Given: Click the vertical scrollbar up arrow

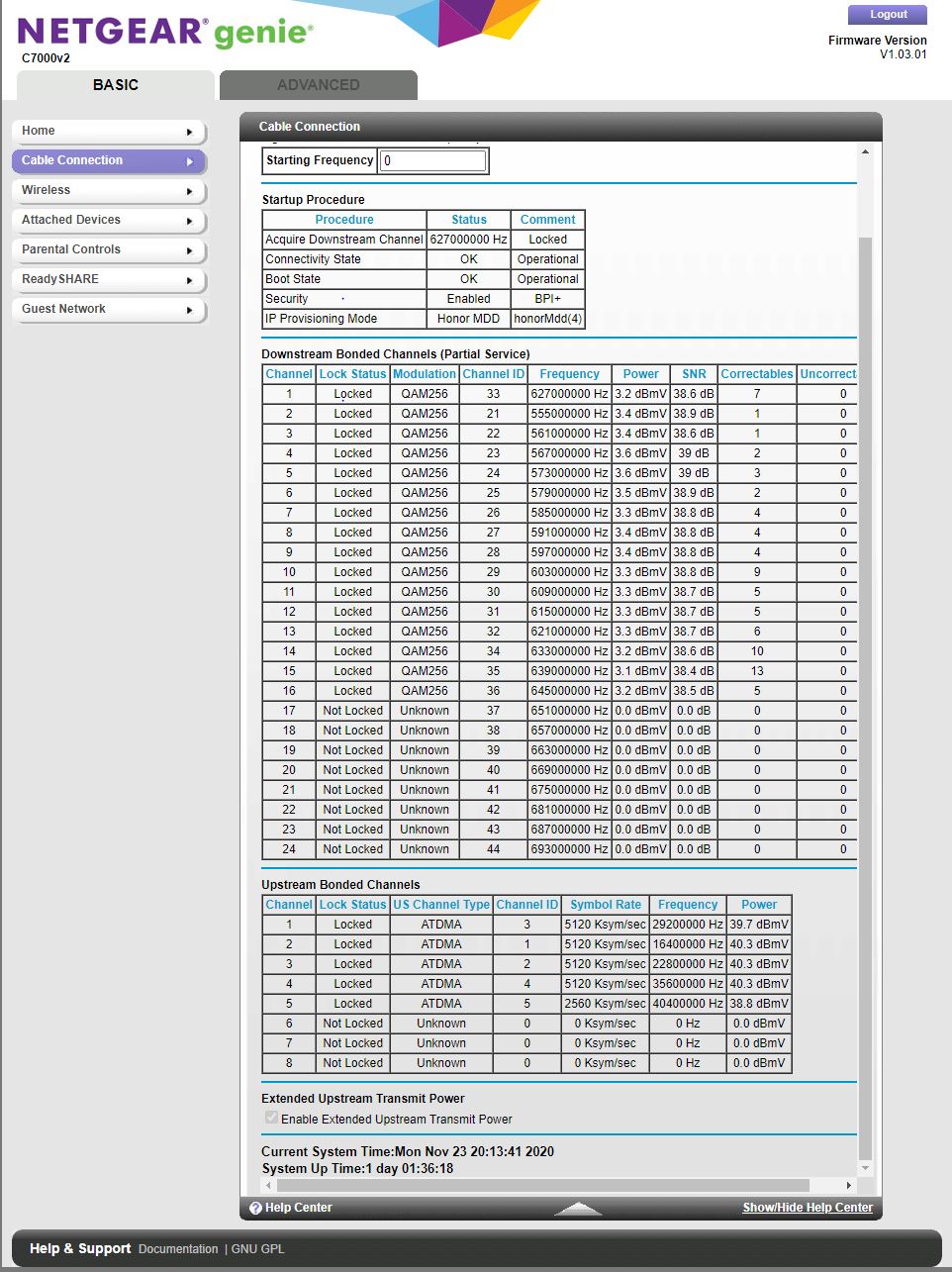Looking at the screenshot, I should pos(864,149).
